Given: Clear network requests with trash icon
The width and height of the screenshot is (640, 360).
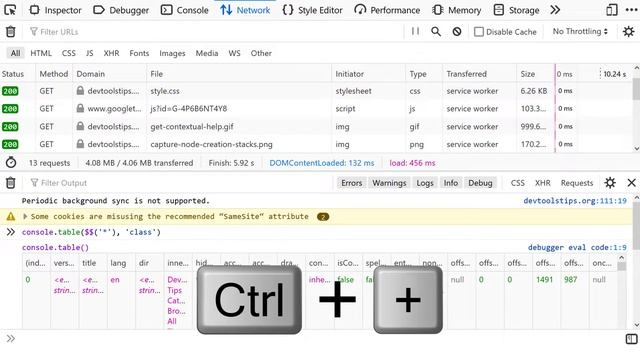Looking at the screenshot, I should point(11,31).
